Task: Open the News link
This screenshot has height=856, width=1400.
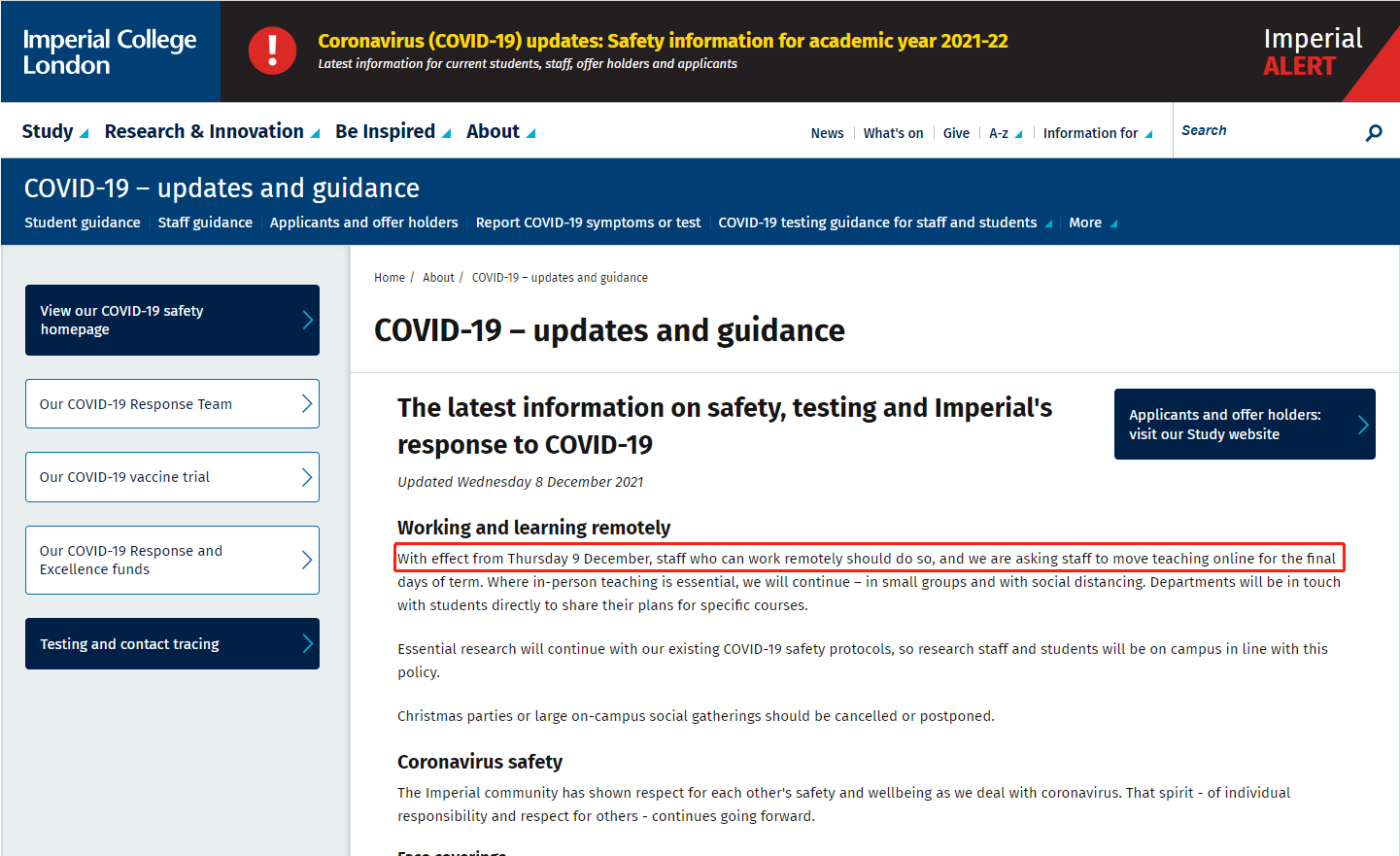Action: 827,133
